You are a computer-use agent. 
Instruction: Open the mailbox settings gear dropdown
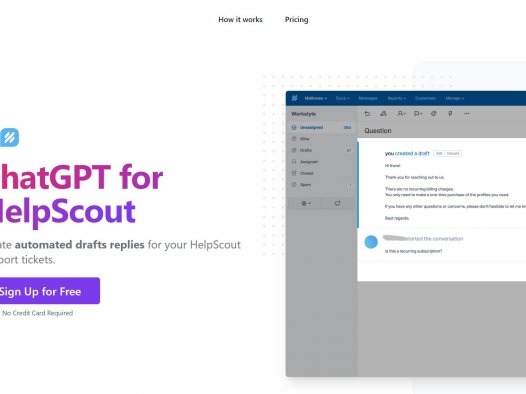[306, 204]
